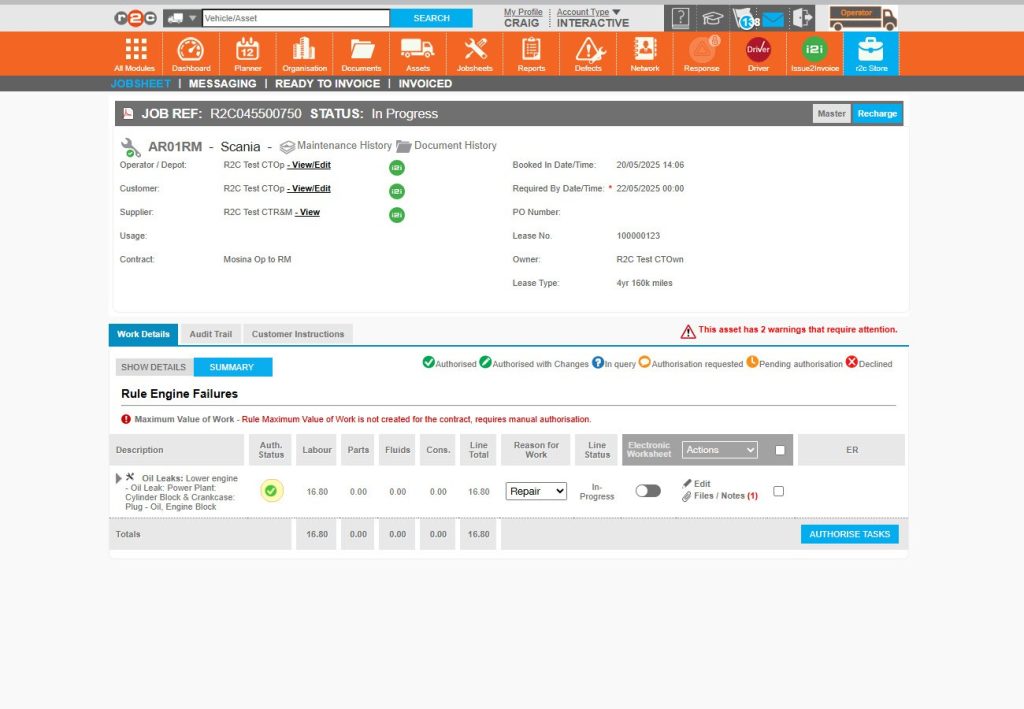Click the Assets truck icon
Image resolution: width=1024 pixels, height=709 pixels.
point(417,52)
